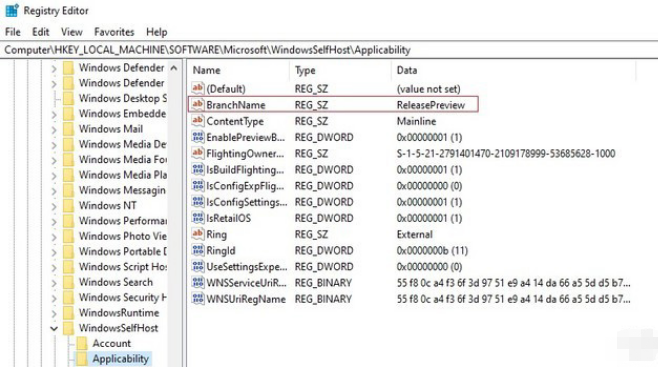Click the S-1-5-21-2791401470 SID data value
This screenshot has width=658, height=367.
click(506, 154)
